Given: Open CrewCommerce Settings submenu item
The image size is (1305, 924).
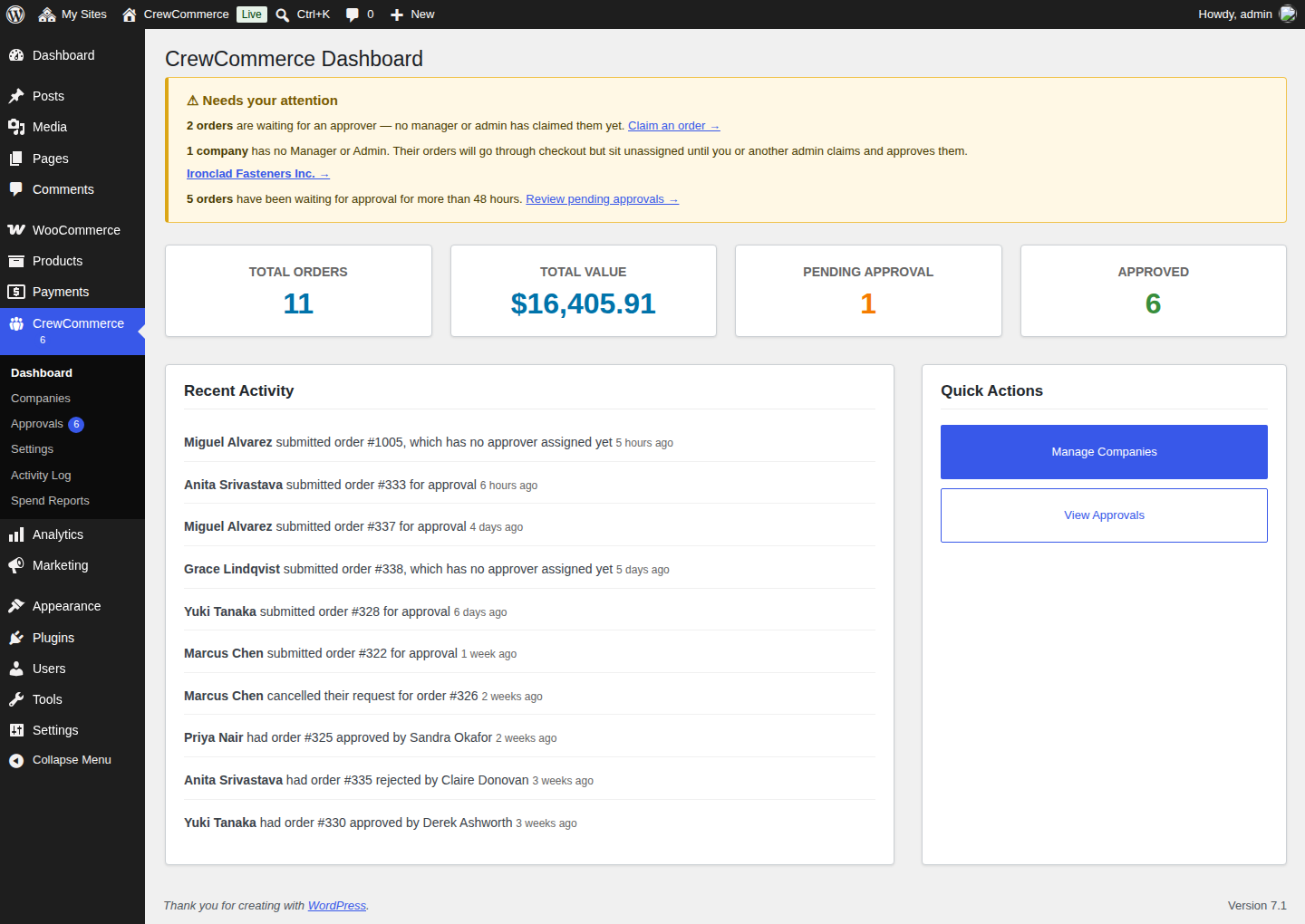Looking at the screenshot, I should pyautogui.click(x=33, y=449).
